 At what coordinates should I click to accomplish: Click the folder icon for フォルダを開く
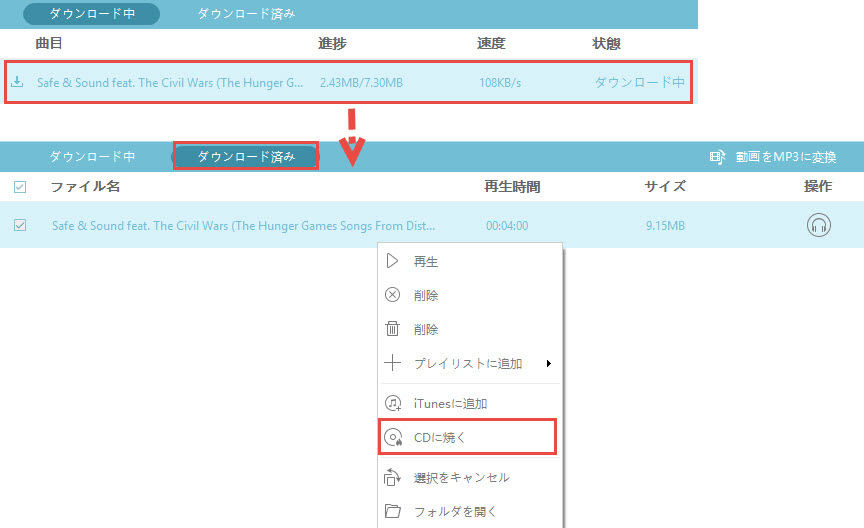[x=392, y=511]
